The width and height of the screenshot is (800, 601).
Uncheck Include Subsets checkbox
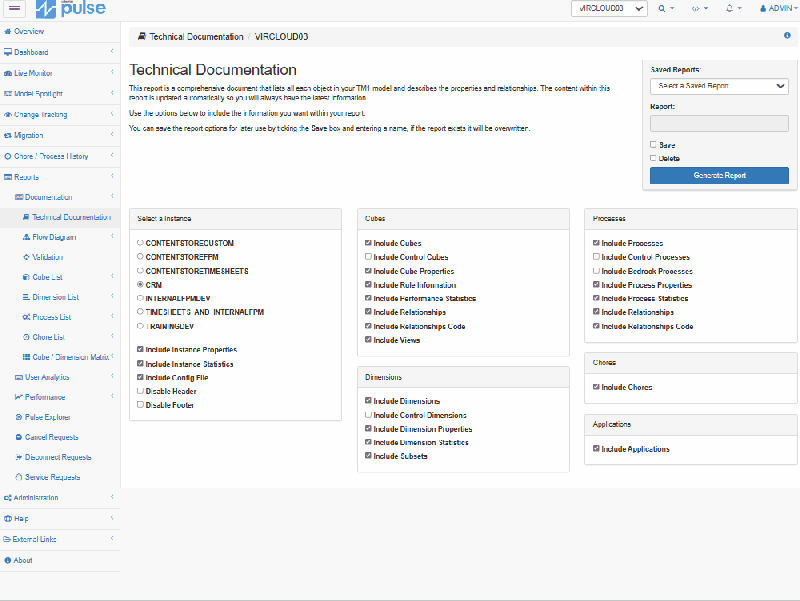(x=368, y=455)
